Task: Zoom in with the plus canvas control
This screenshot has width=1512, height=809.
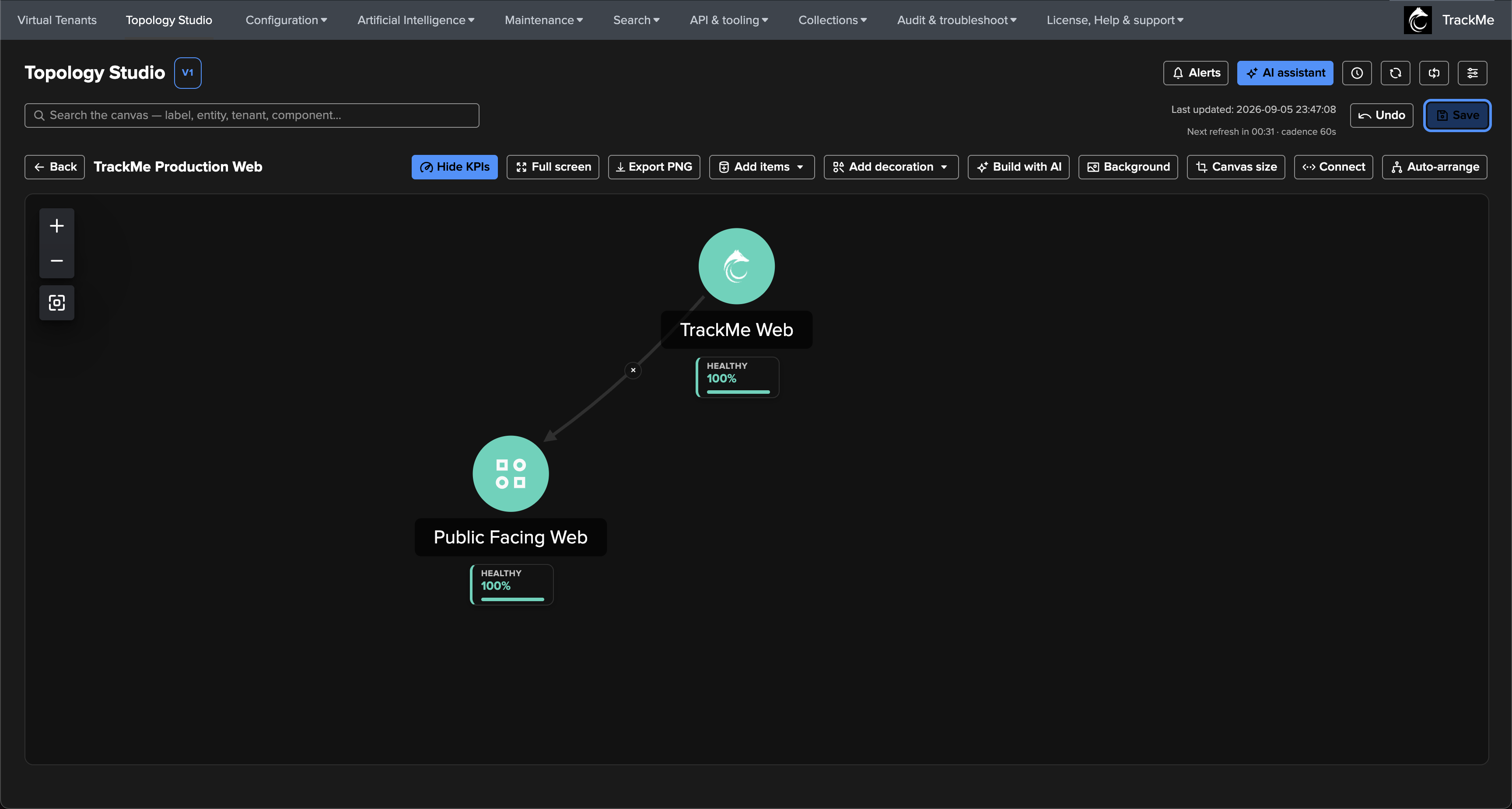Action: point(56,226)
